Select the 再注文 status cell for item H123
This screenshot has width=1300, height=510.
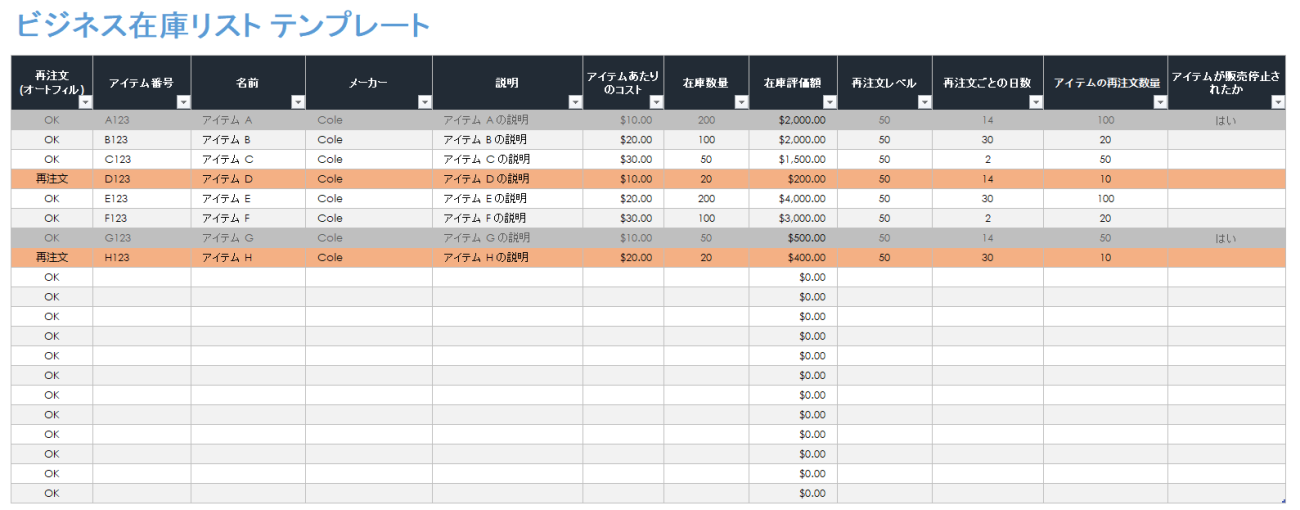pyautogui.click(x=52, y=257)
